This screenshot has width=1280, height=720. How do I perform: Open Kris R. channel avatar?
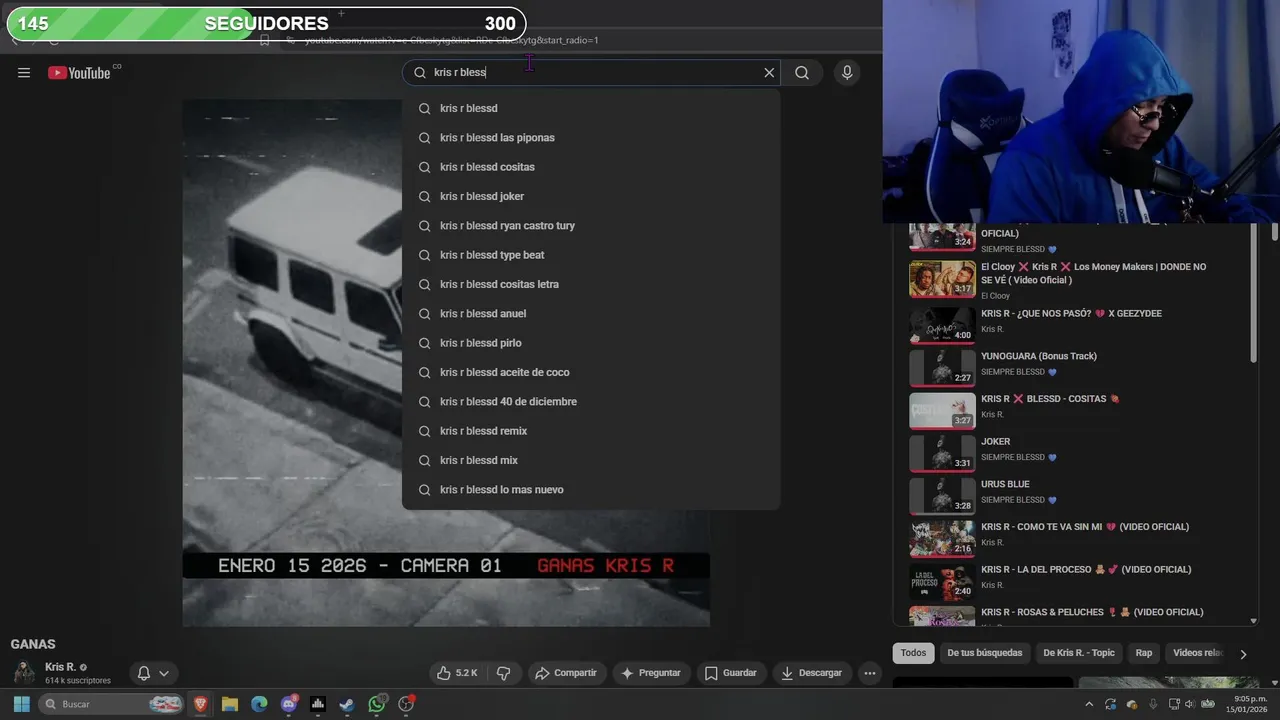(24, 673)
